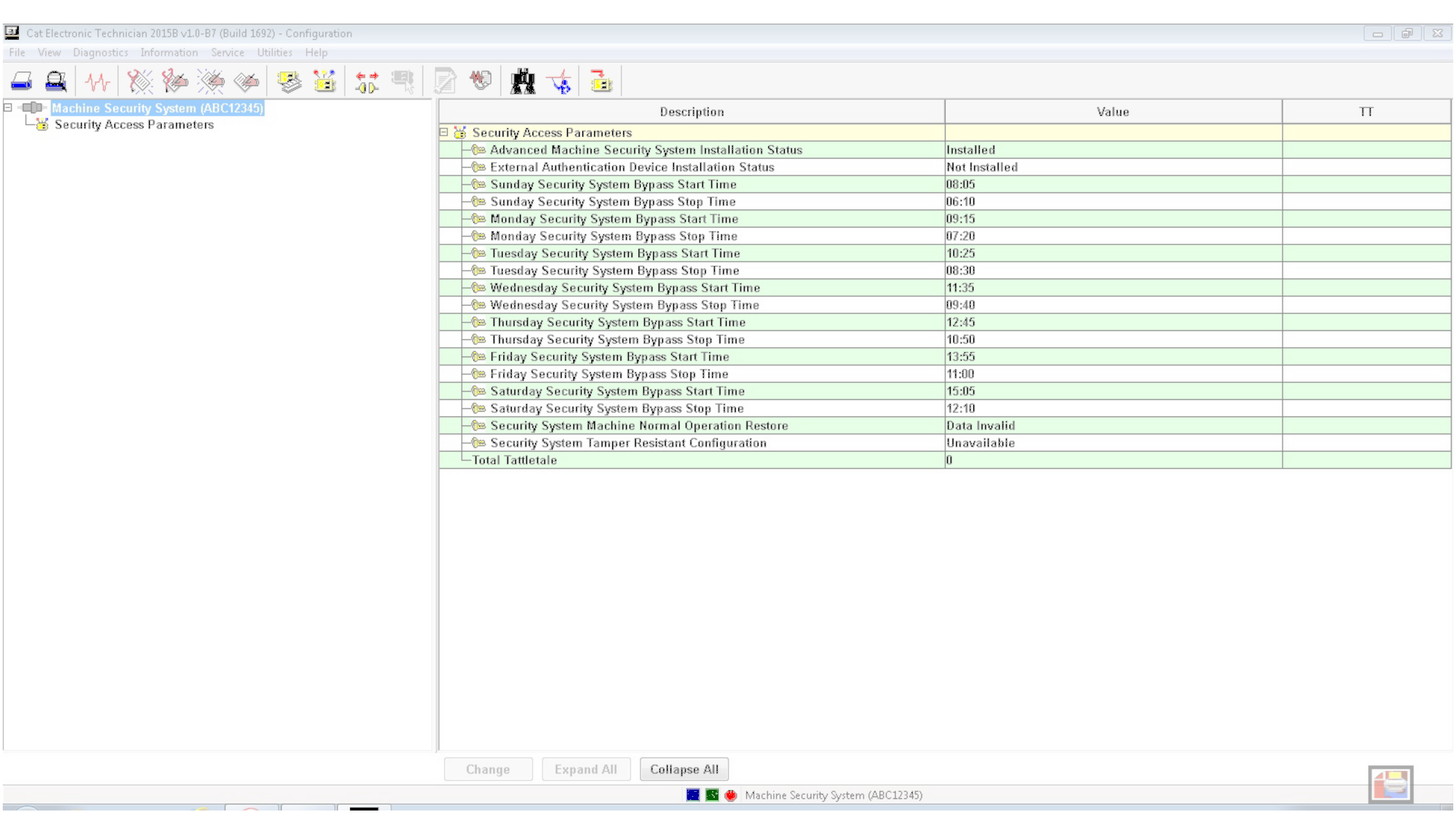This screenshot has height=832, width=1456.
Task: Open the View menu
Action: pos(49,53)
